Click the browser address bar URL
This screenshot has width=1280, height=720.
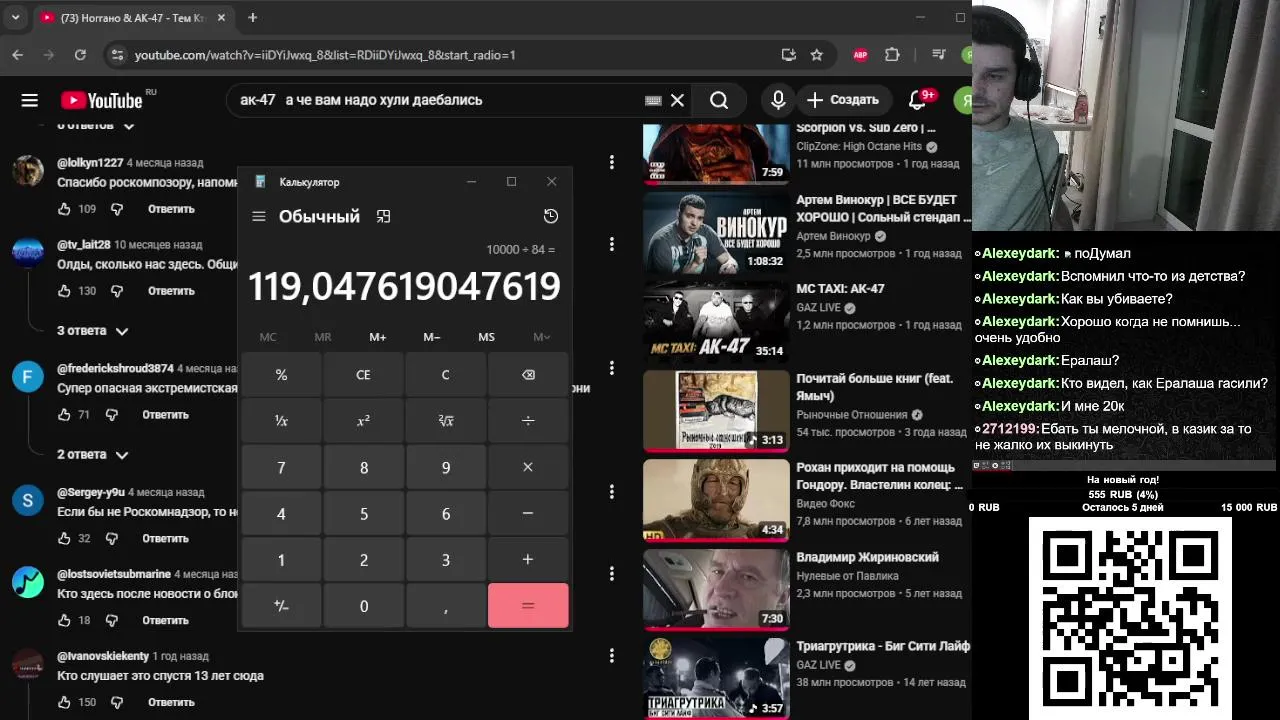coord(325,55)
